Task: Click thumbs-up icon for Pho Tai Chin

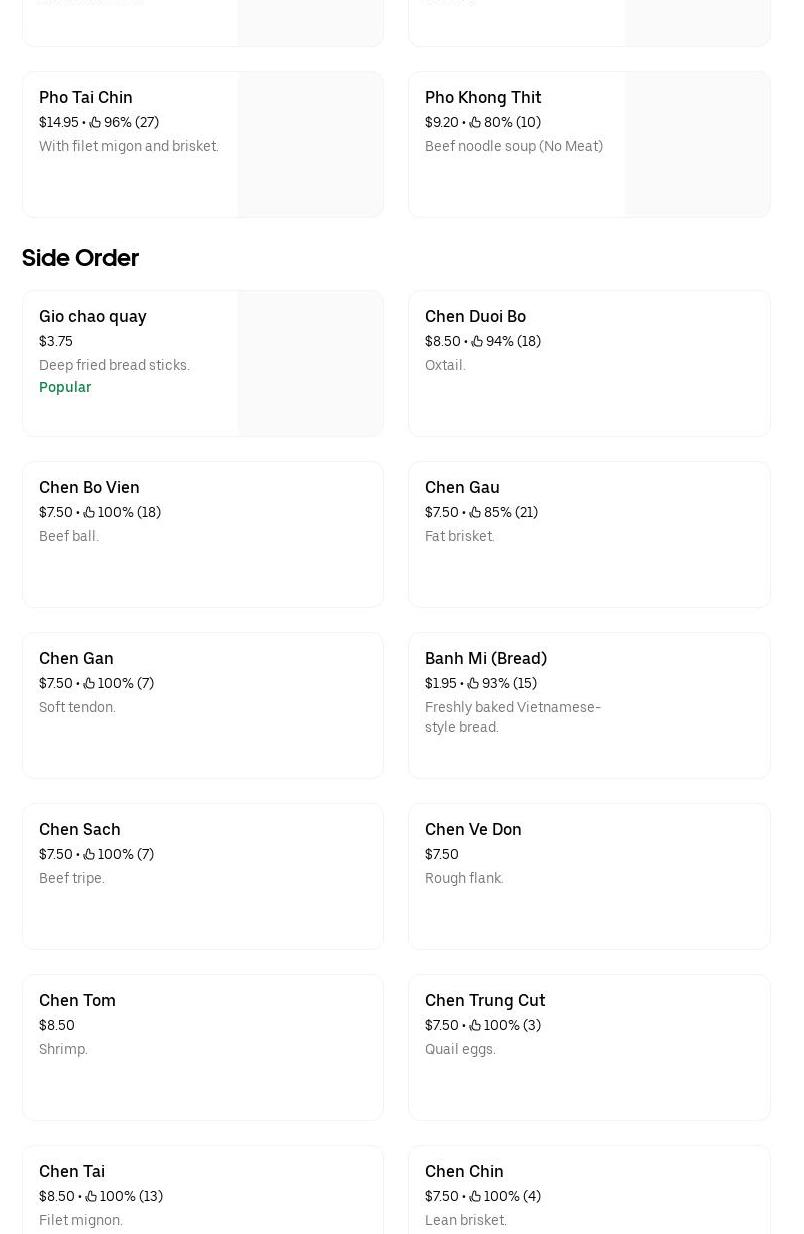Action: point(95,122)
